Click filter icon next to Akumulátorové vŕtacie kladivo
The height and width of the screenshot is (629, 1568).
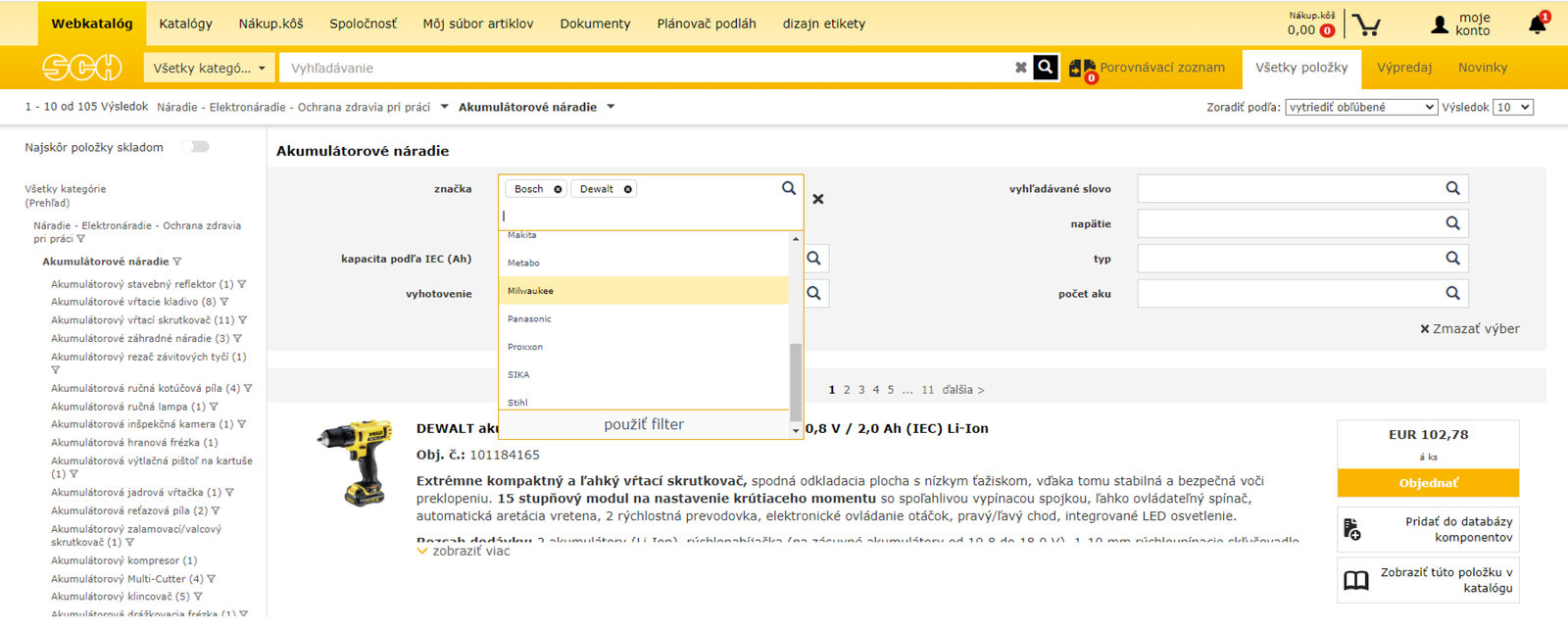(224, 302)
